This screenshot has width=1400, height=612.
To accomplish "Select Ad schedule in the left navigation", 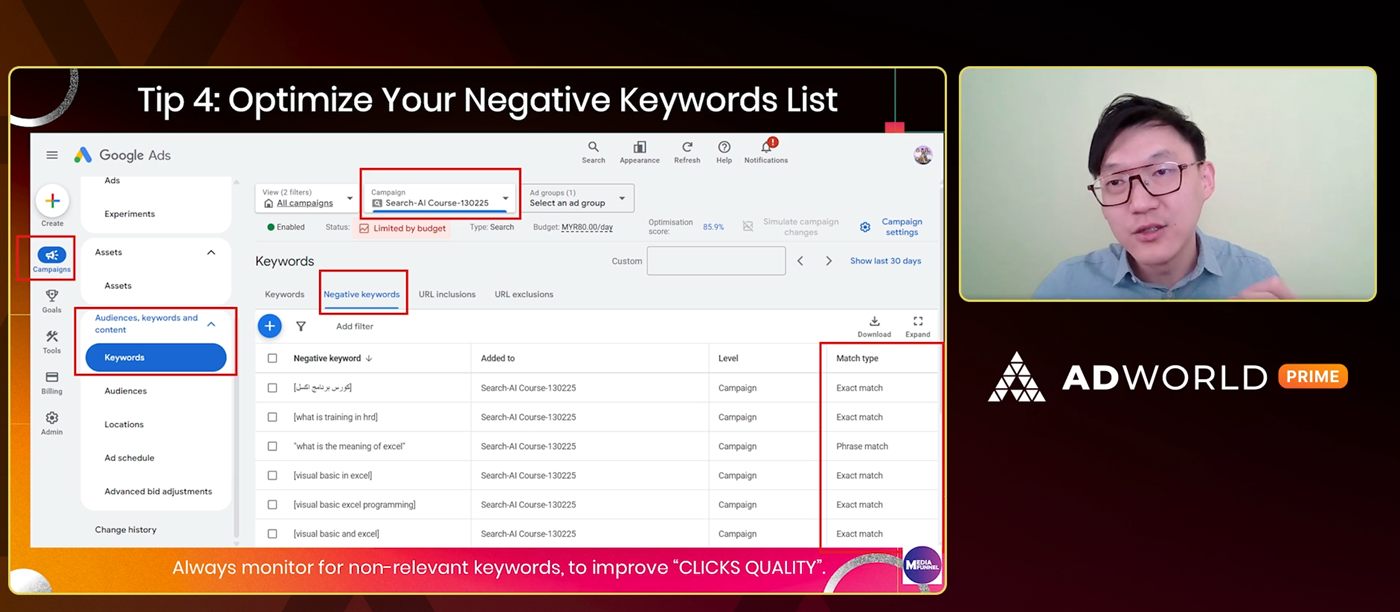I will pos(129,458).
